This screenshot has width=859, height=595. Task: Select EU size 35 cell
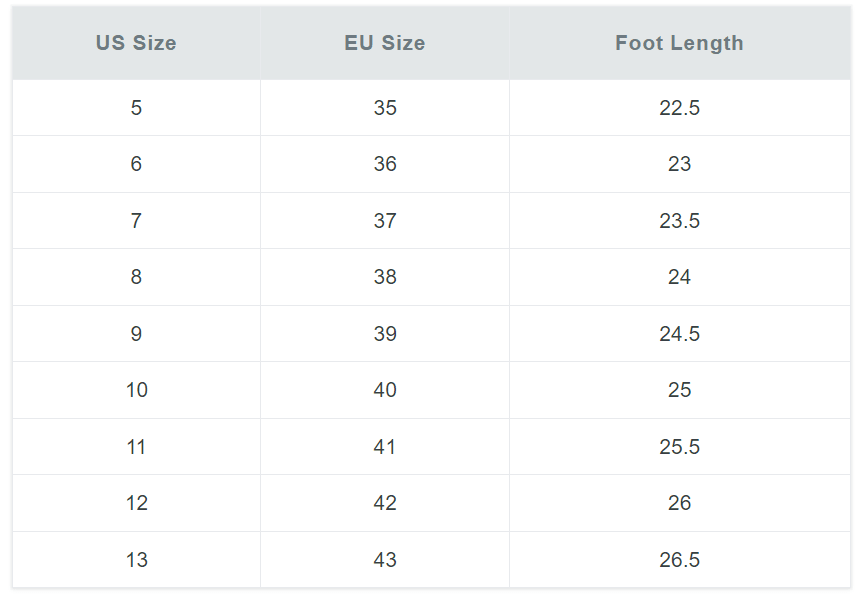pyautogui.click(x=385, y=108)
